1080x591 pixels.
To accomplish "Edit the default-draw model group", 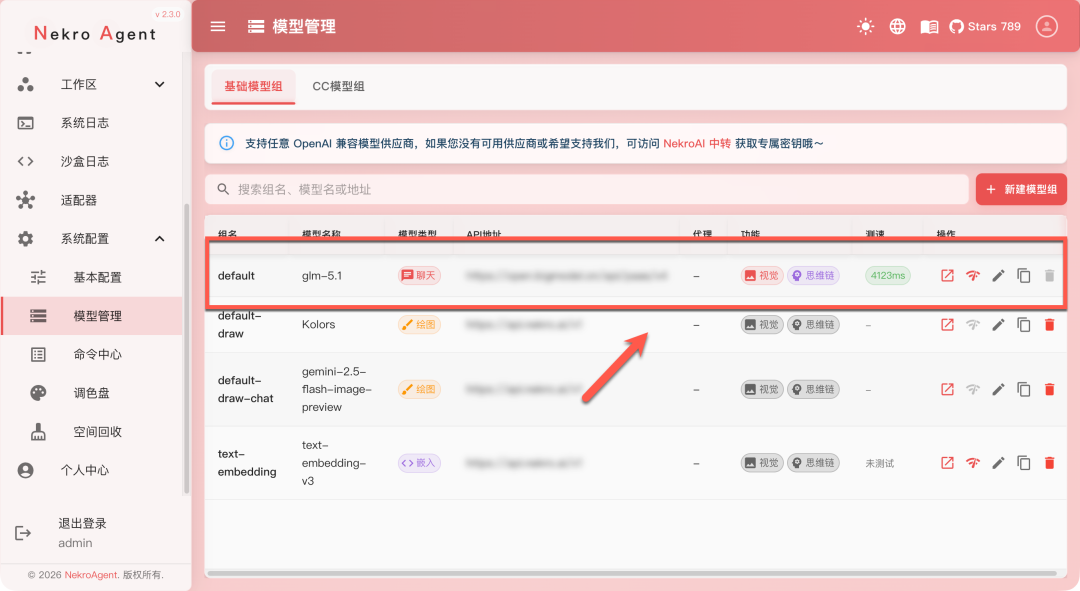I will (x=998, y=324).
